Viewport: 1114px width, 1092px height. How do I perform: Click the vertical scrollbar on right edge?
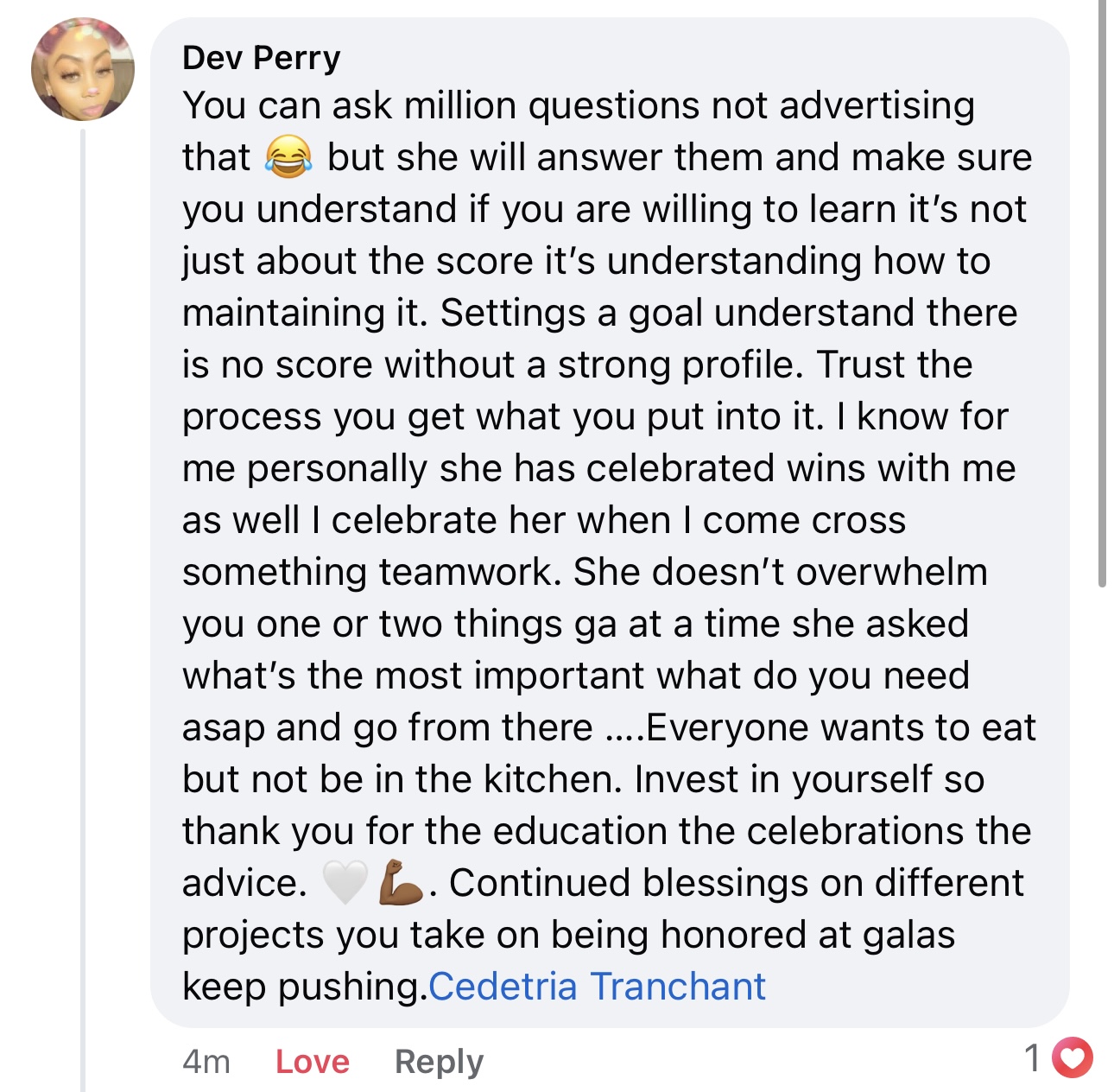(x=1102, y=294)
